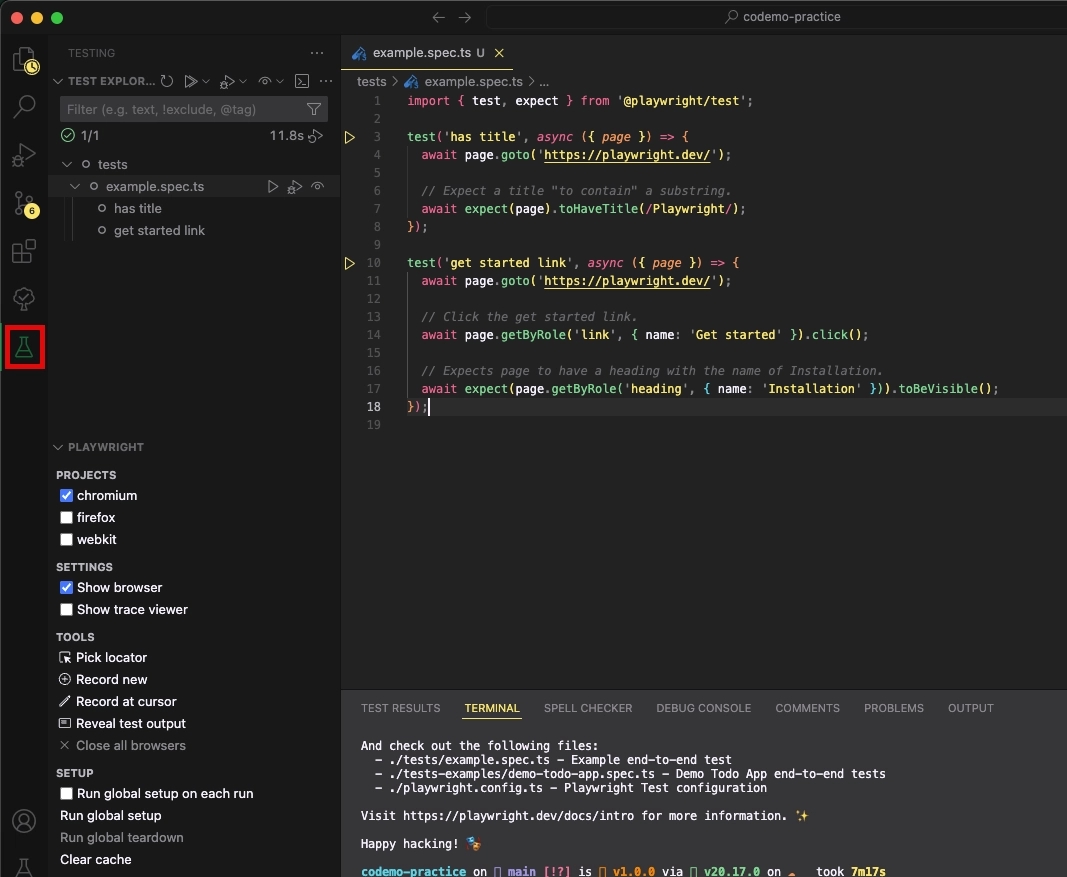Debug tests in example.spec.ts row bug icon
The image size is (1067, 877).
pyautogui.click(x=295, y=186)
